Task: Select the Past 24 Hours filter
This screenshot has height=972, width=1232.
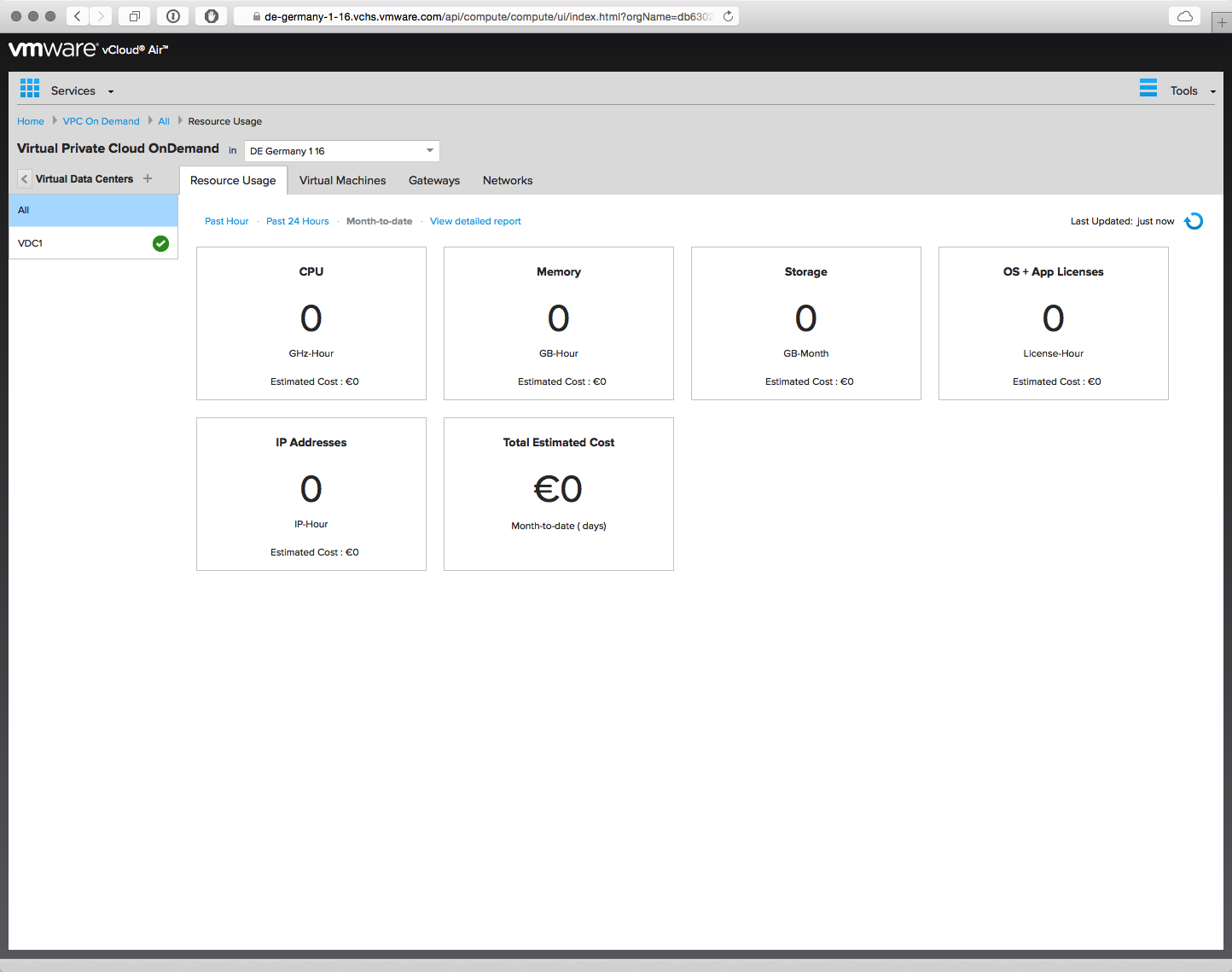Action: [297, 221]
